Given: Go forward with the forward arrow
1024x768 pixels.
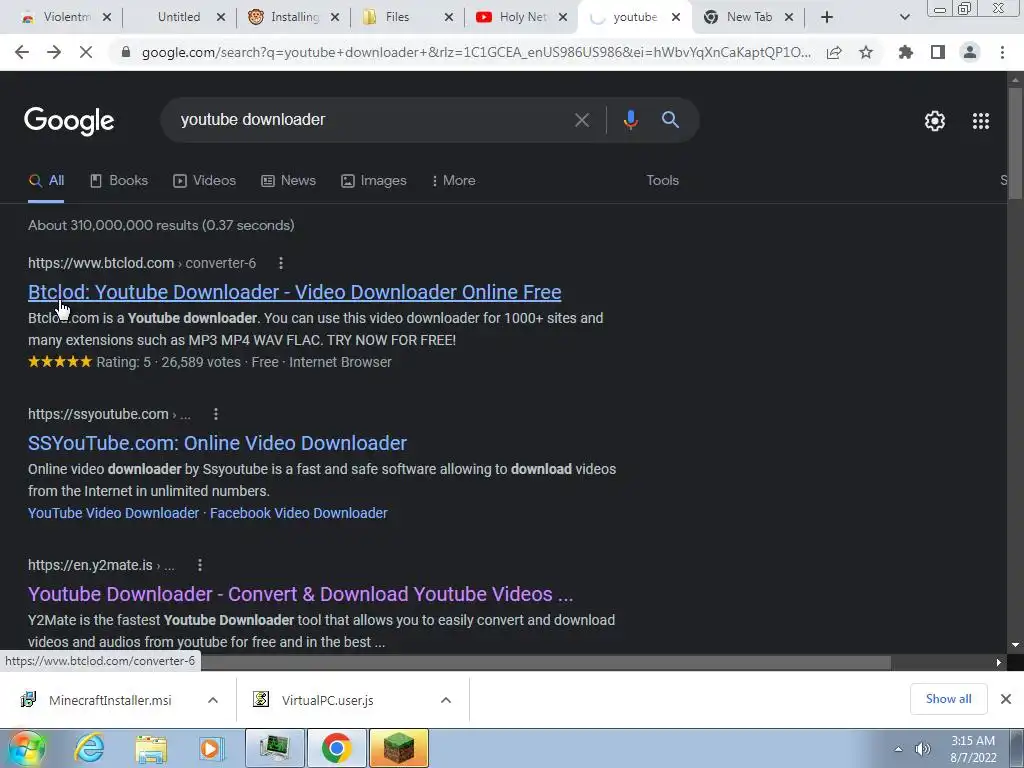Looking at the screenshot, I should (x=54, y=52).
